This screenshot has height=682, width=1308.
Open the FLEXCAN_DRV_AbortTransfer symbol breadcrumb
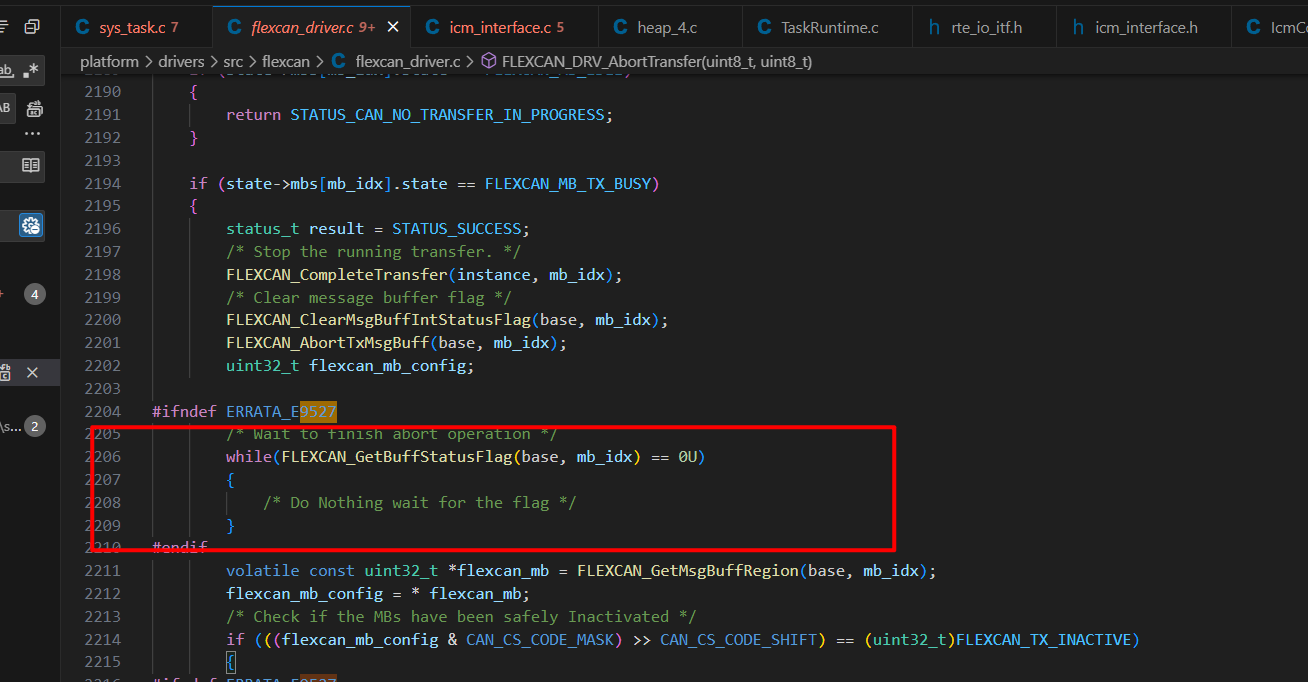[657, 62]
